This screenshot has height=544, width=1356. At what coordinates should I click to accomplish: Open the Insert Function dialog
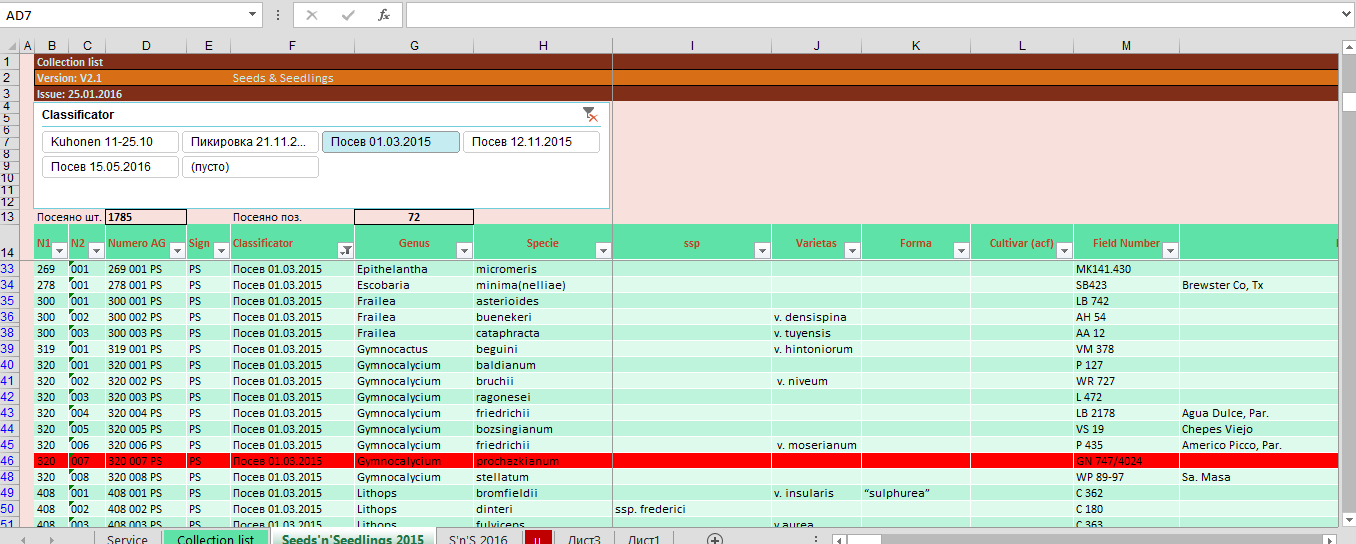tap(383, 15)
